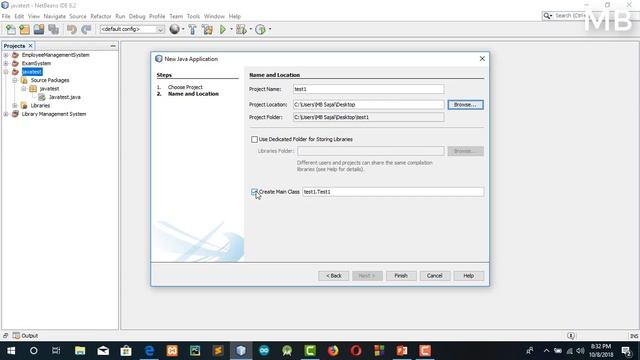Click the Output label in the status bar
The width and height of the screenshot is (640, 360).
30,336
